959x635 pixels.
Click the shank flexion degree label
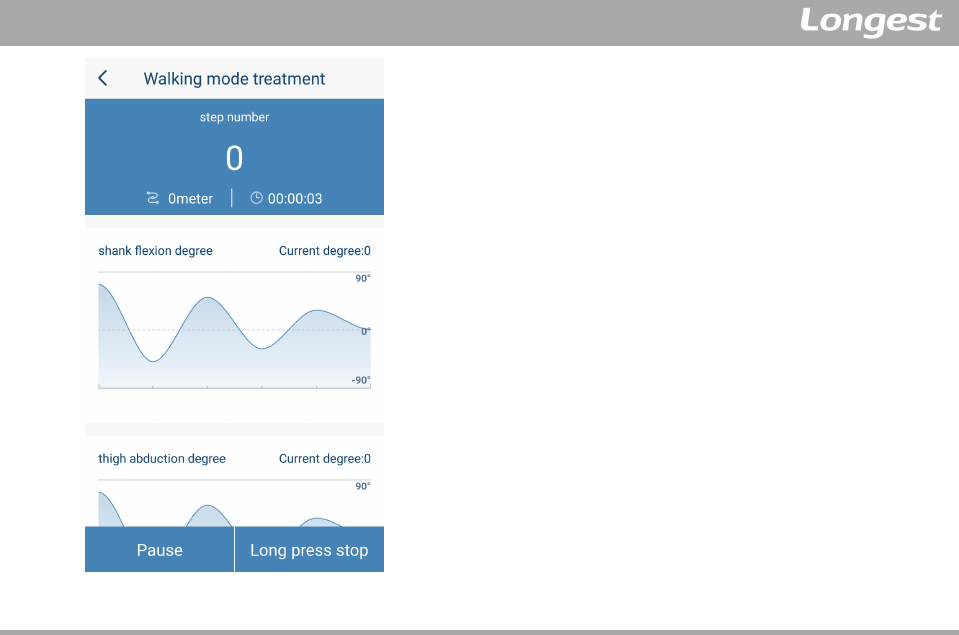(x=155, y=251)
